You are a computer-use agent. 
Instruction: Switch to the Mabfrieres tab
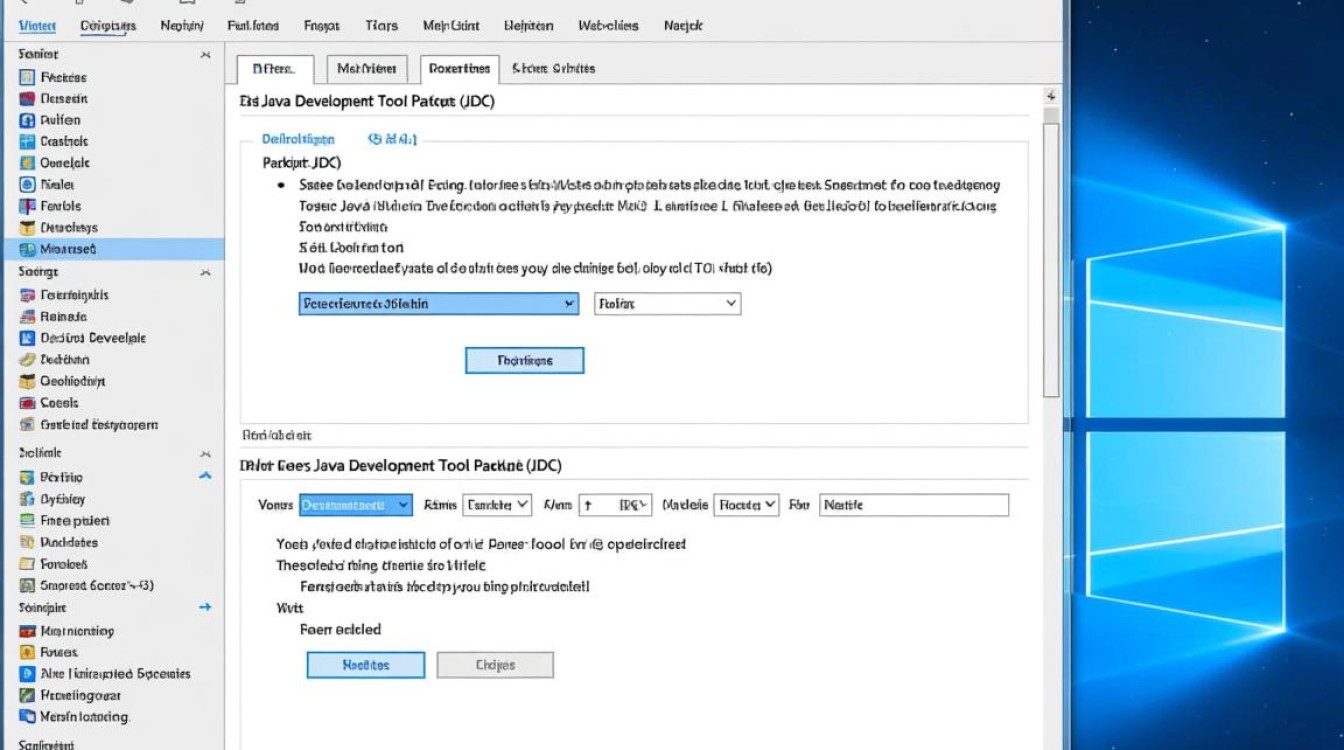pyautogui.click(x=367, y=68)
